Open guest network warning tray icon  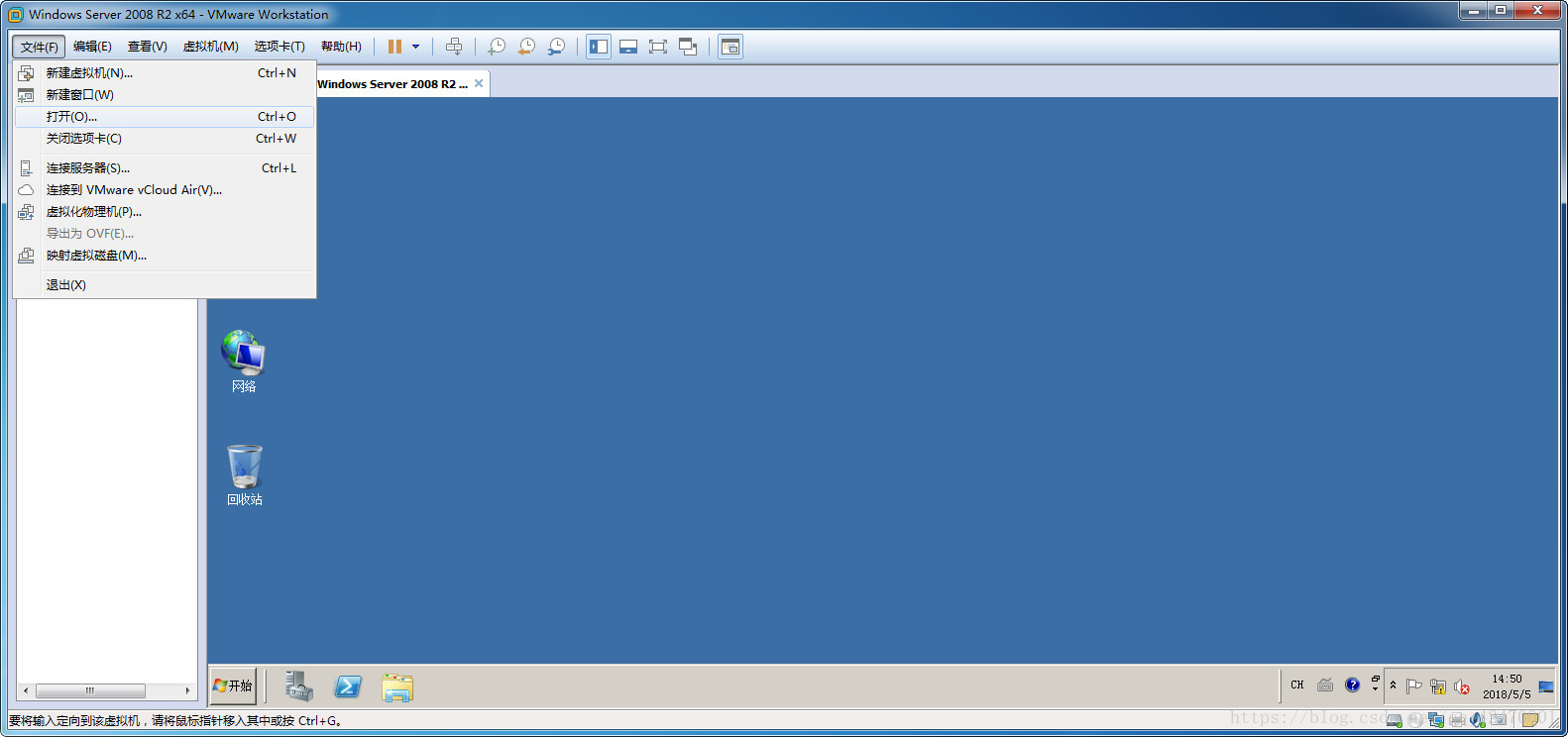click(1438, 686)
